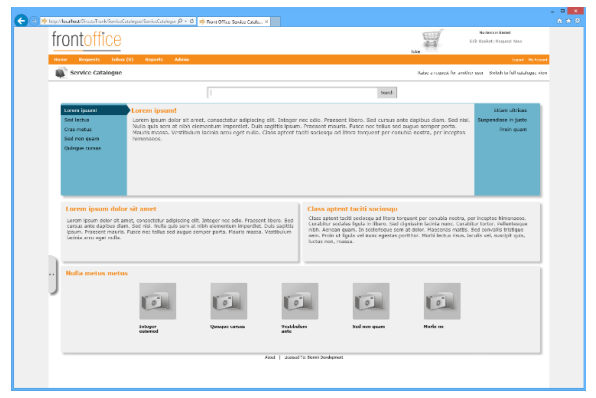Click the refresh icon in address bar
Image resolution: width=596 pixels, height=398 pixels.
click(x=192, y=21)
